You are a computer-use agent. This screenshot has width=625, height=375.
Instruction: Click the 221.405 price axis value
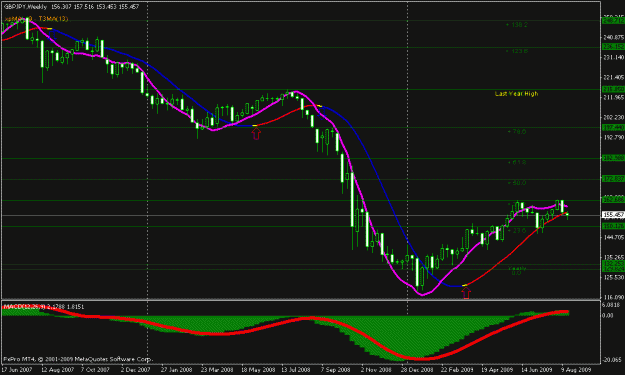[613, 77]
